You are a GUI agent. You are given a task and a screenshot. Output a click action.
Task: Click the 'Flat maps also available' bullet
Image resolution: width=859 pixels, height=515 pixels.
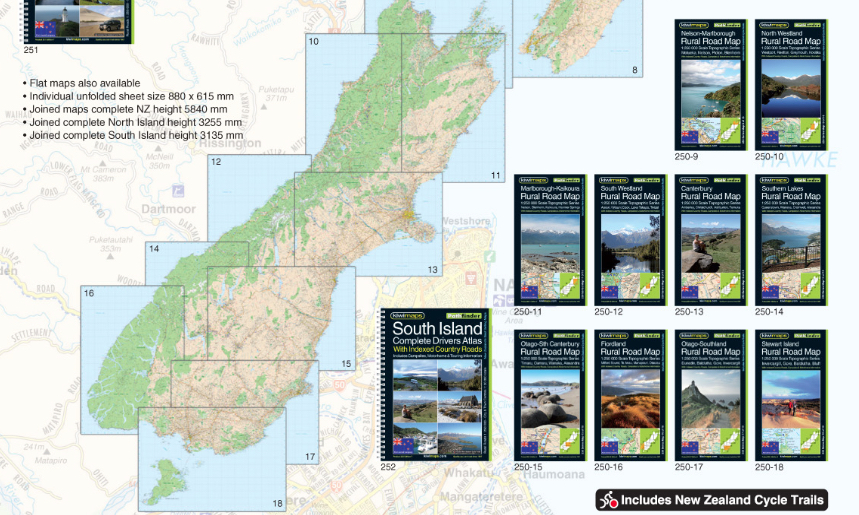82,83
